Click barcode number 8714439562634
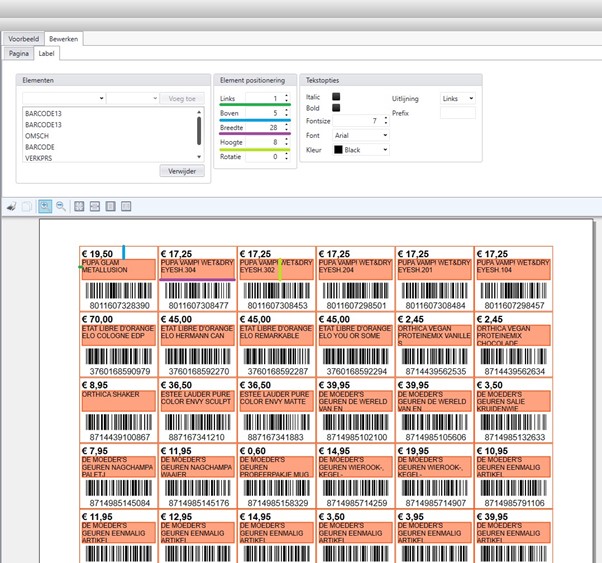Screen dimensions: 602x563 pyautogui.click(x=514, y=371)
